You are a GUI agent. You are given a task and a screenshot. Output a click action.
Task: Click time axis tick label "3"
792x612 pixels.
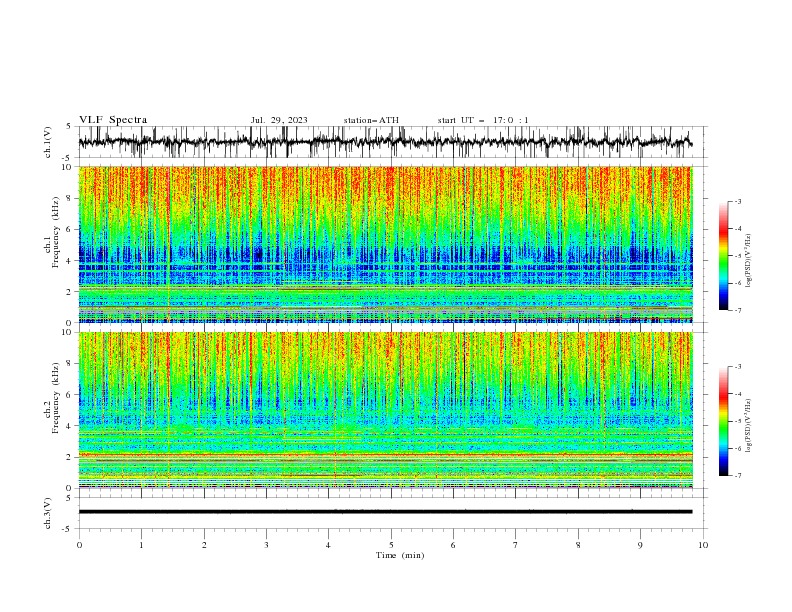(266, 545)
